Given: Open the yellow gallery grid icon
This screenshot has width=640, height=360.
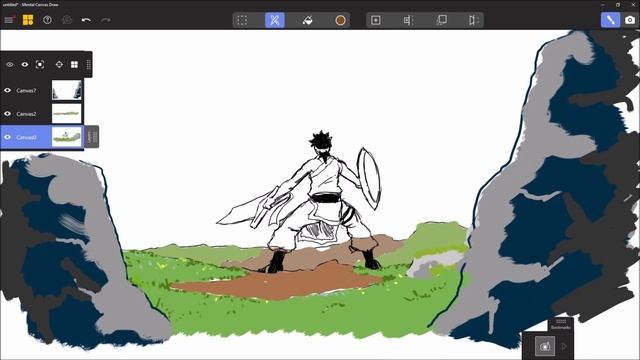Looking at the screenshot, I should (x=28, y=20).
